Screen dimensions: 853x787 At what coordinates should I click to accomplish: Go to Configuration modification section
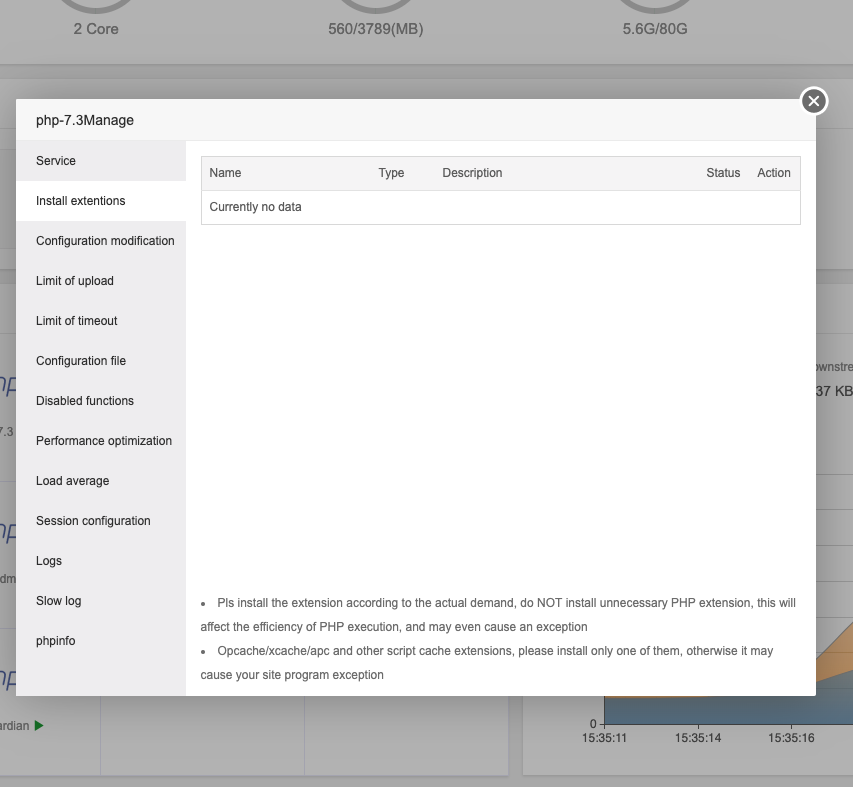[105, 241]
